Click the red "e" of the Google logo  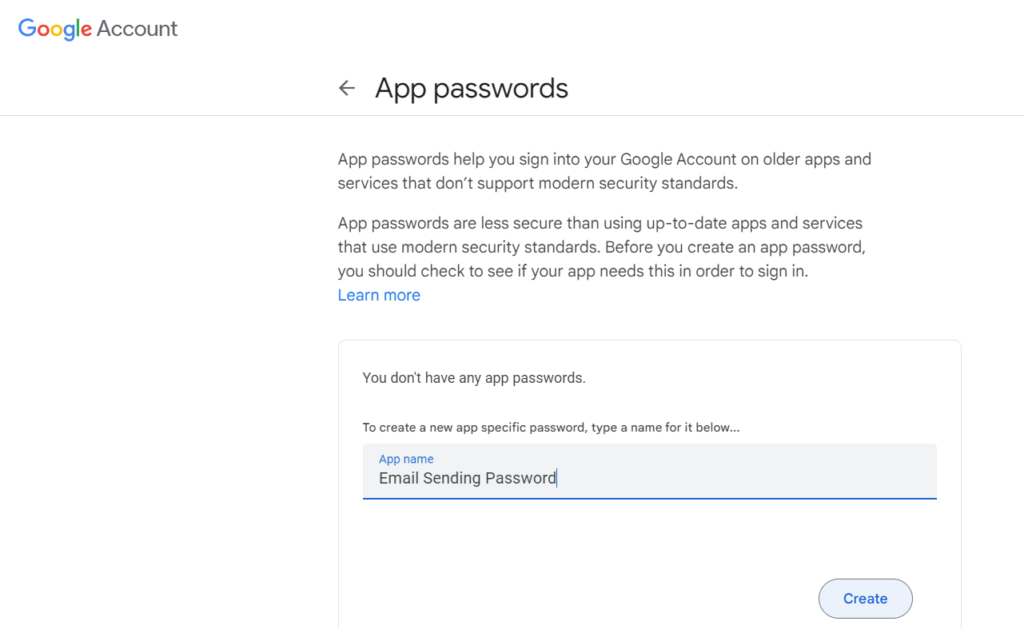point(86,31)
